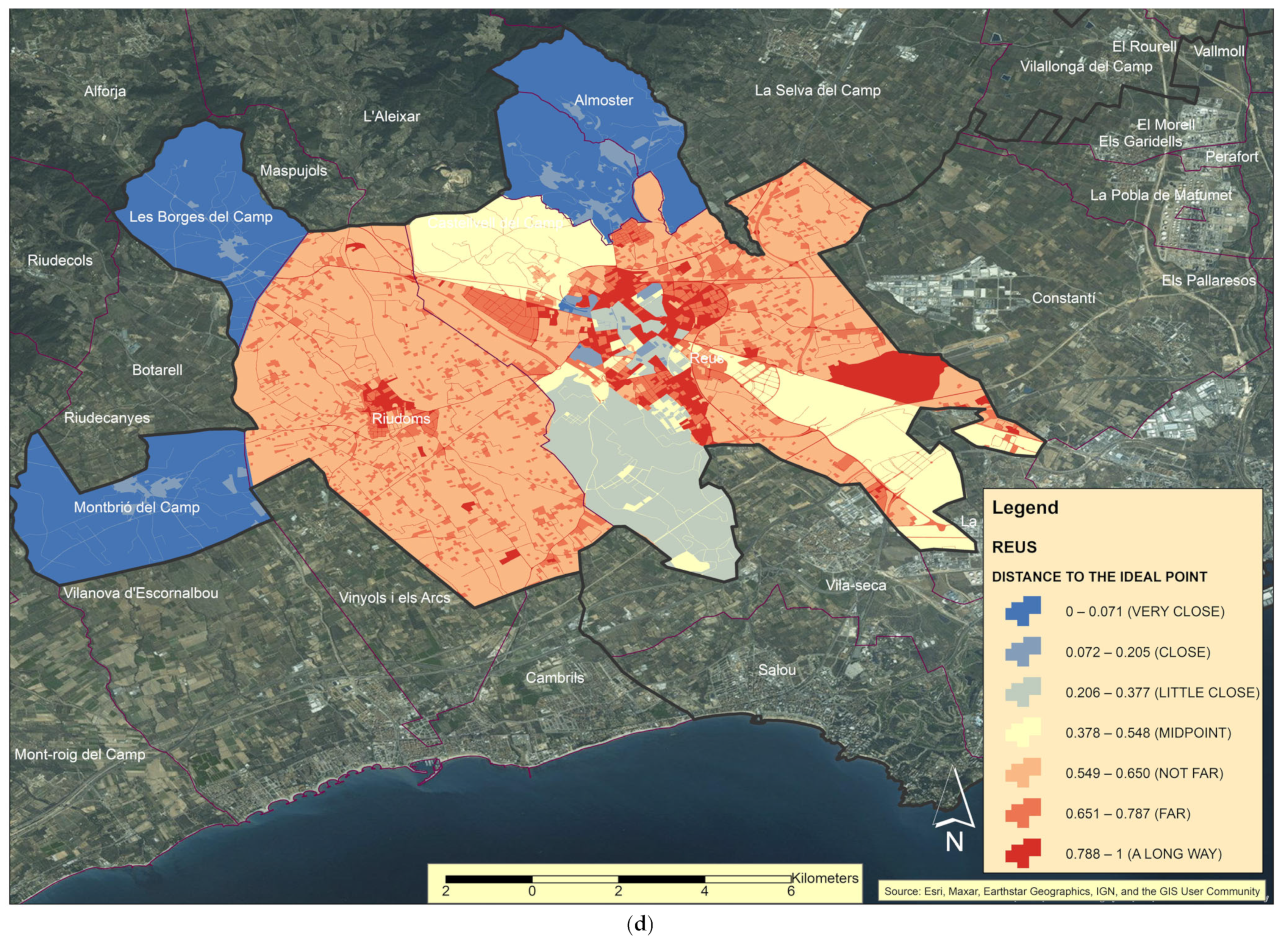The width and height of the screenshot is (1288, 942).
Task: Click the Montbrió del Camp label
Action: [x=137, y=507]
